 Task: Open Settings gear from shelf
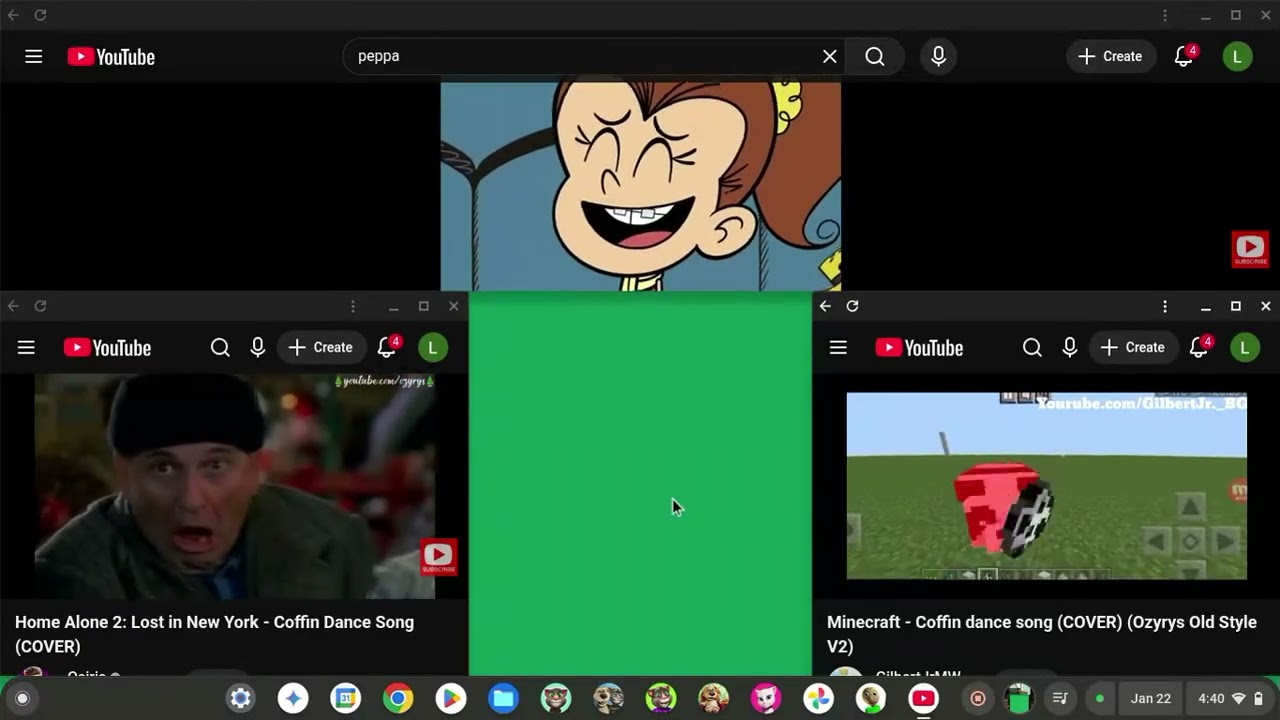coord(241,699)
